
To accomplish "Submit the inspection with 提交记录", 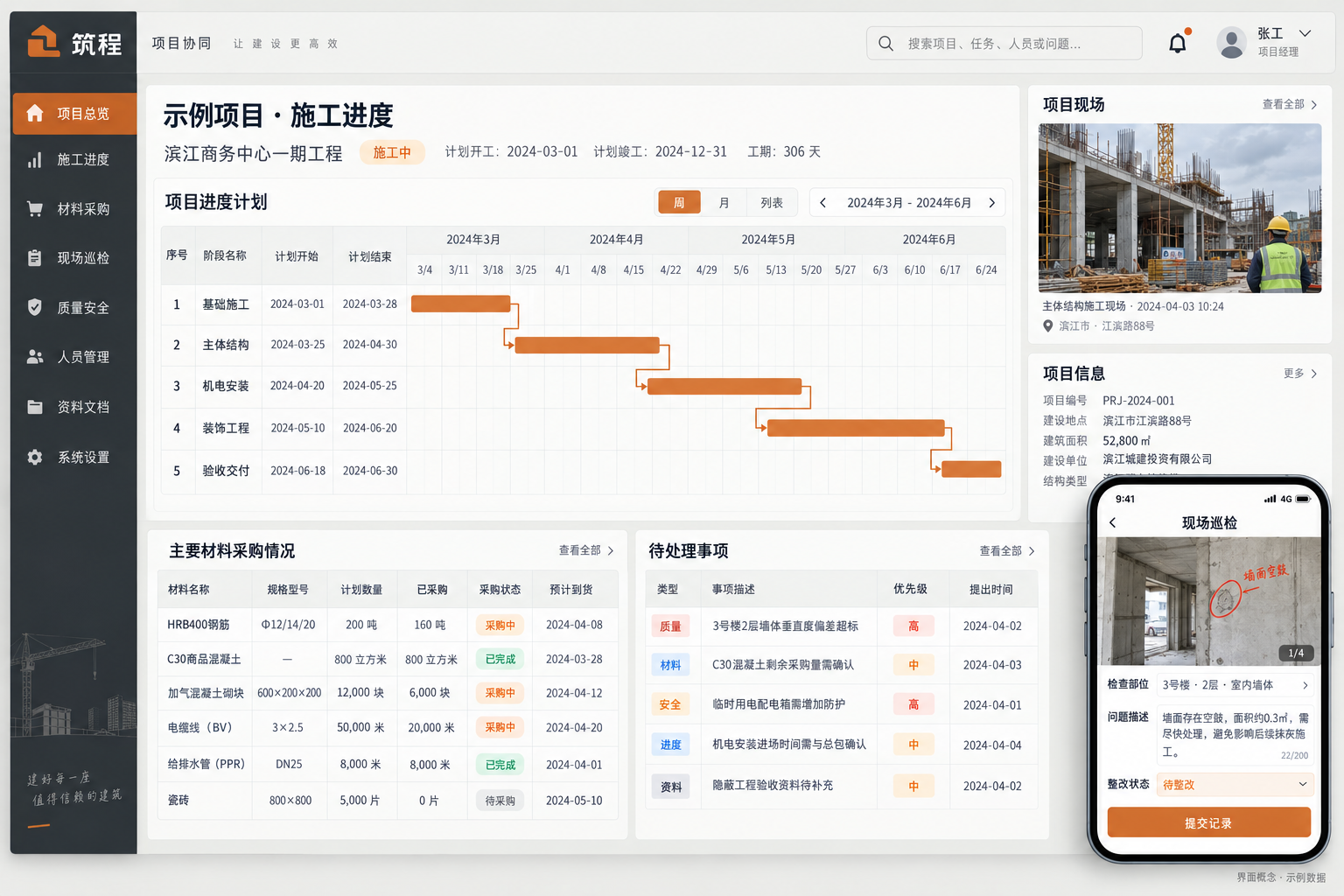I will pos(1208,822).
